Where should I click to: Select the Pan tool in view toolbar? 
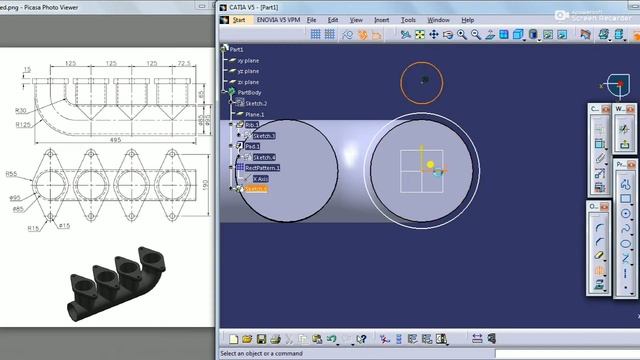tap(433, 35)
